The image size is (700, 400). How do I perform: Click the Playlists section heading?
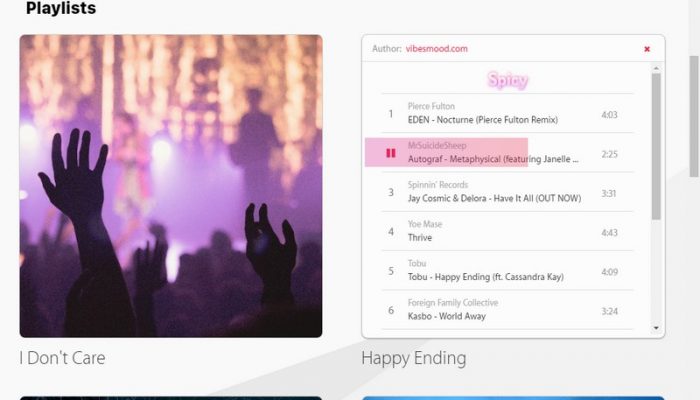(61, 8)
